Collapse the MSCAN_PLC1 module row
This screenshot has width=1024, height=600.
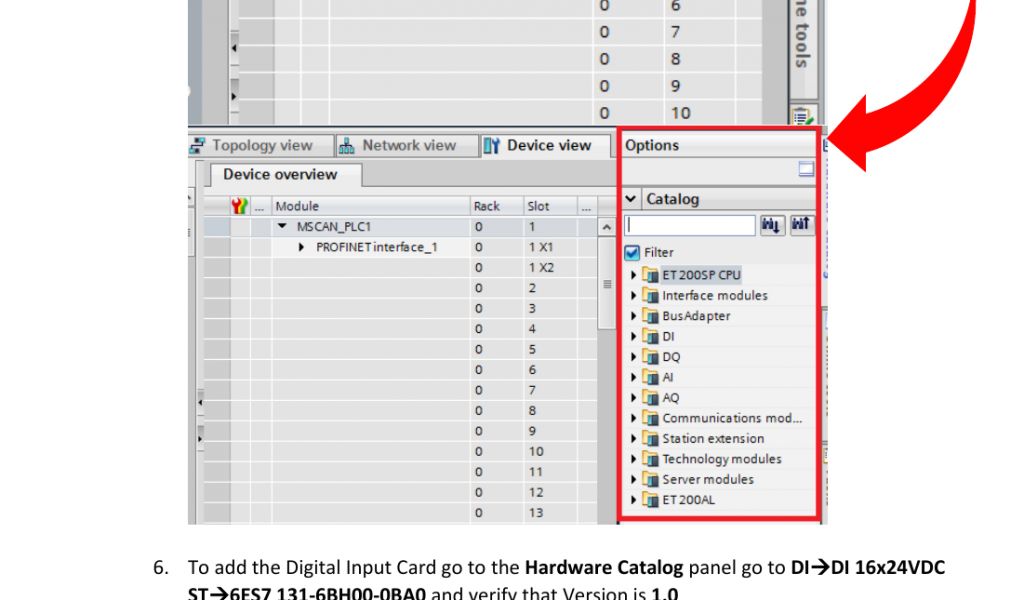pos(283,227)
